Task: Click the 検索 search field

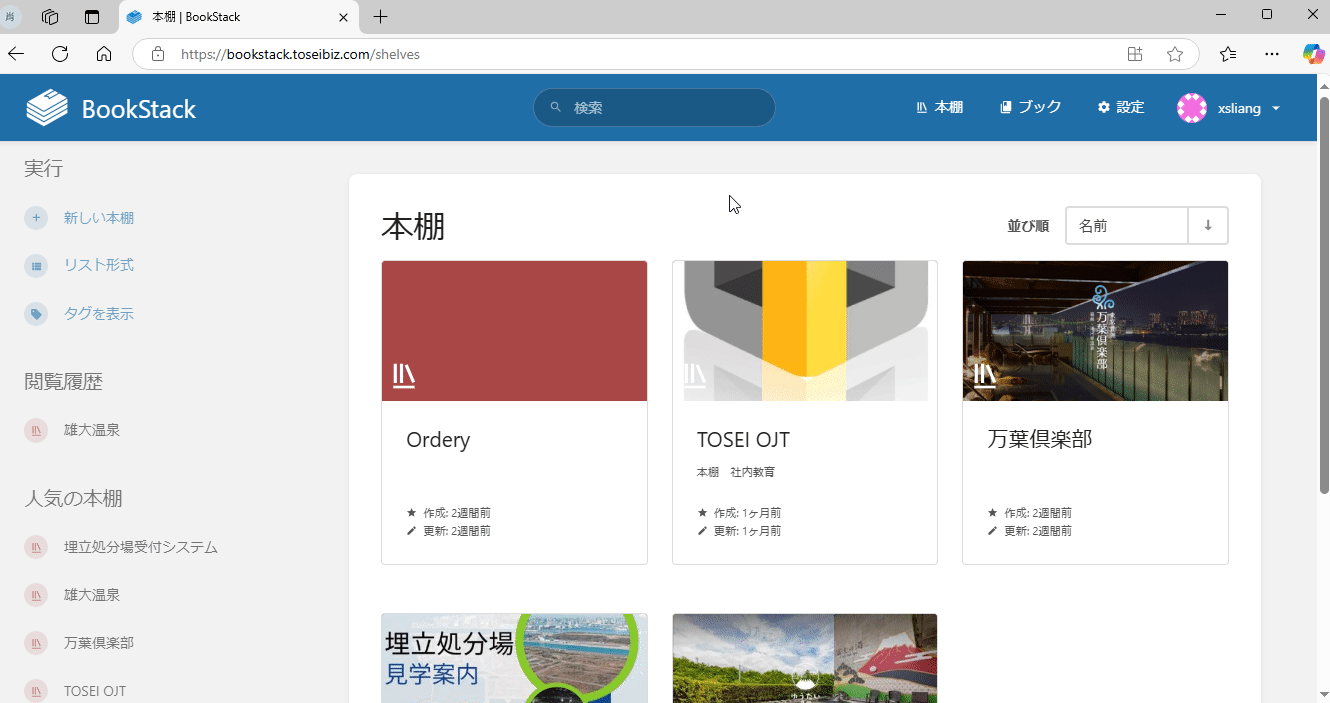Action: (x=655, y=108)
